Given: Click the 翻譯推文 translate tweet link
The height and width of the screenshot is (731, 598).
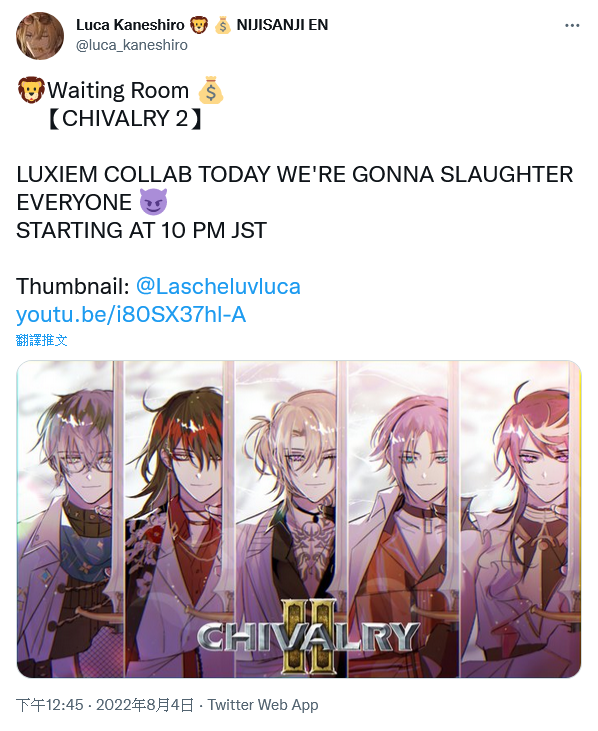Looking at the screenshot, I should pyautogui.click(x=41, y=340).
